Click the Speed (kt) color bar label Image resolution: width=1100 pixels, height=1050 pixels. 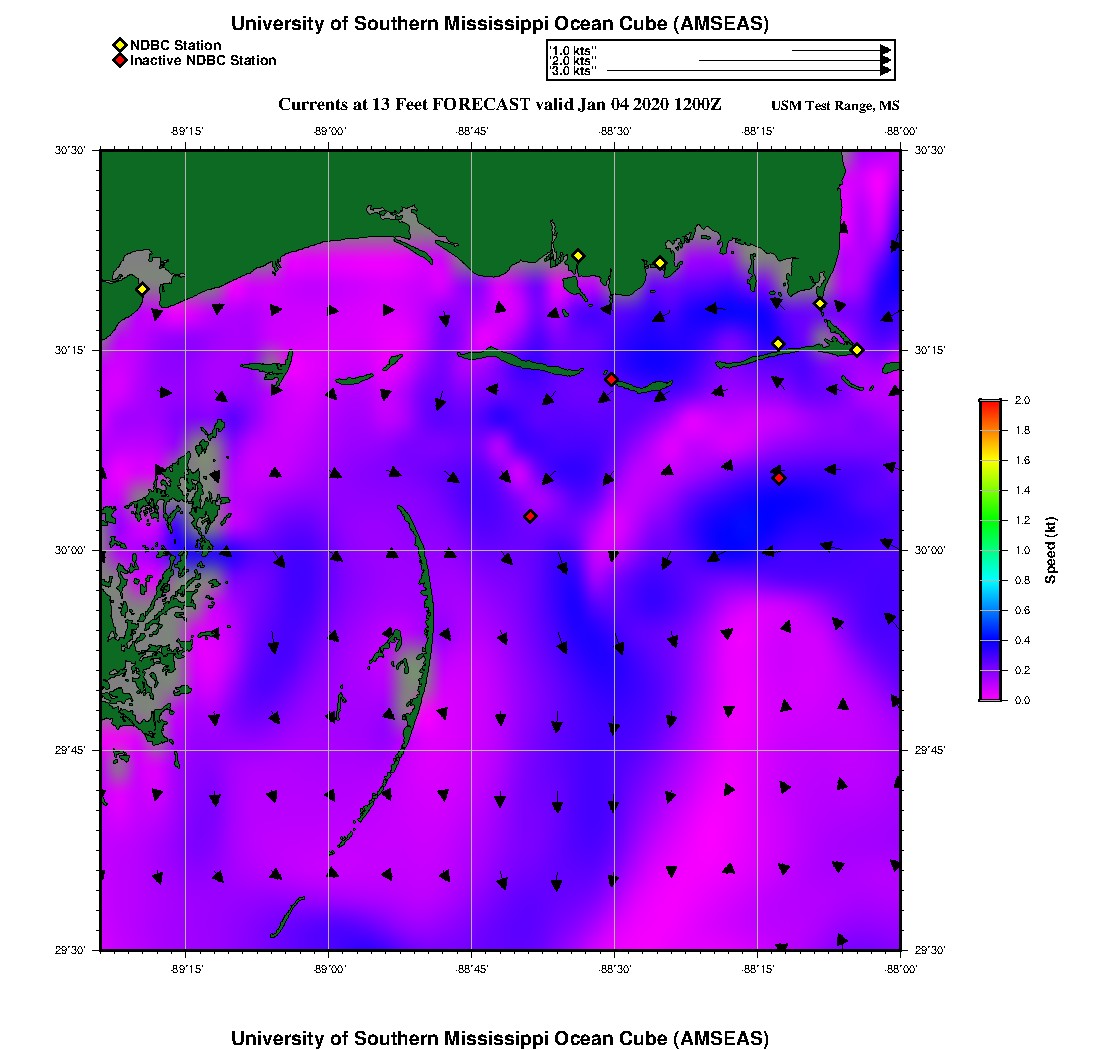1050,550
